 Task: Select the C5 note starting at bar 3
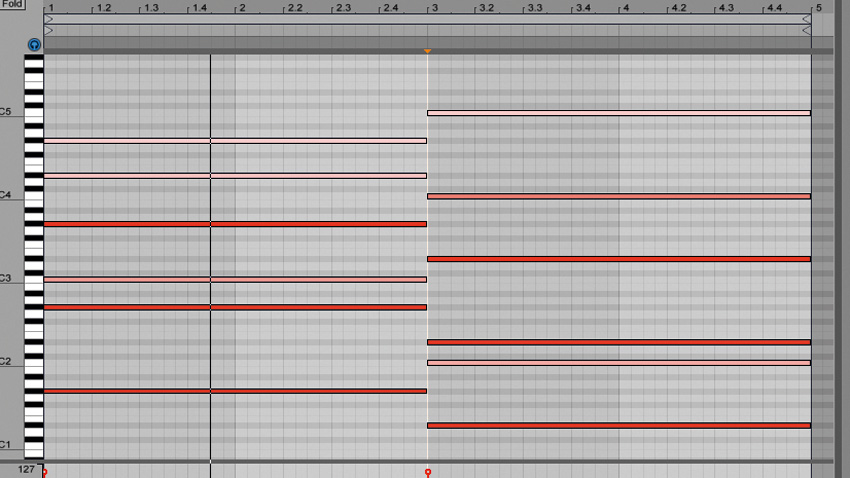click(x=619, y=113)
